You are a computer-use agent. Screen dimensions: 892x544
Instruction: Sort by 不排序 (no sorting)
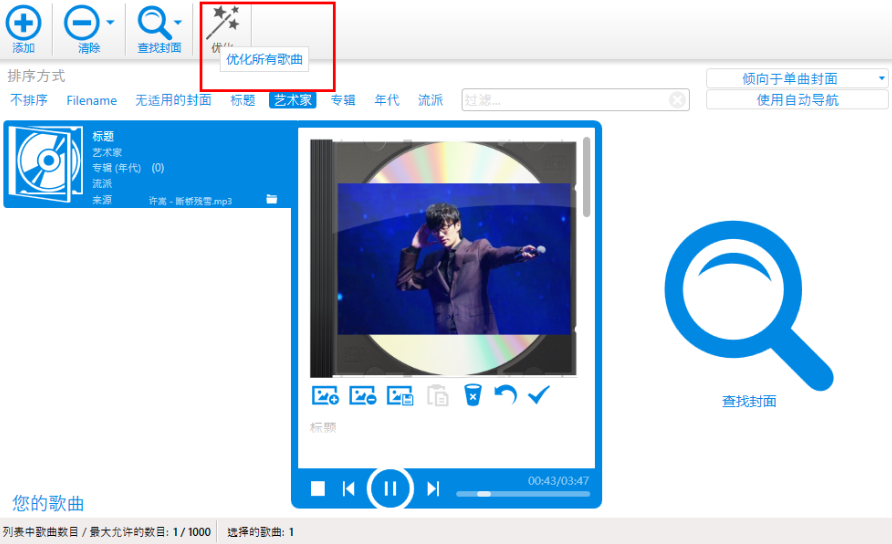(28, 100)
